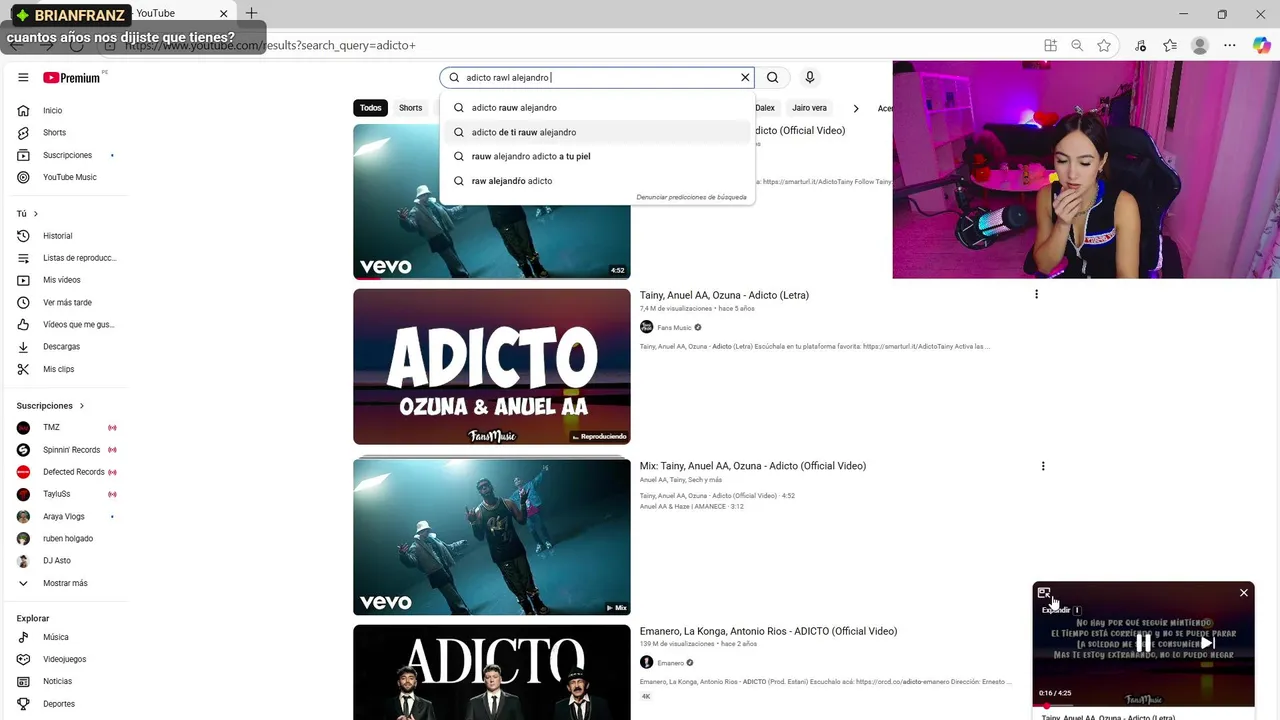Open 'Mix: Tainy, Anuel AA, Ozuna' title
This screenshot has height=720, width=1280.
752,466
